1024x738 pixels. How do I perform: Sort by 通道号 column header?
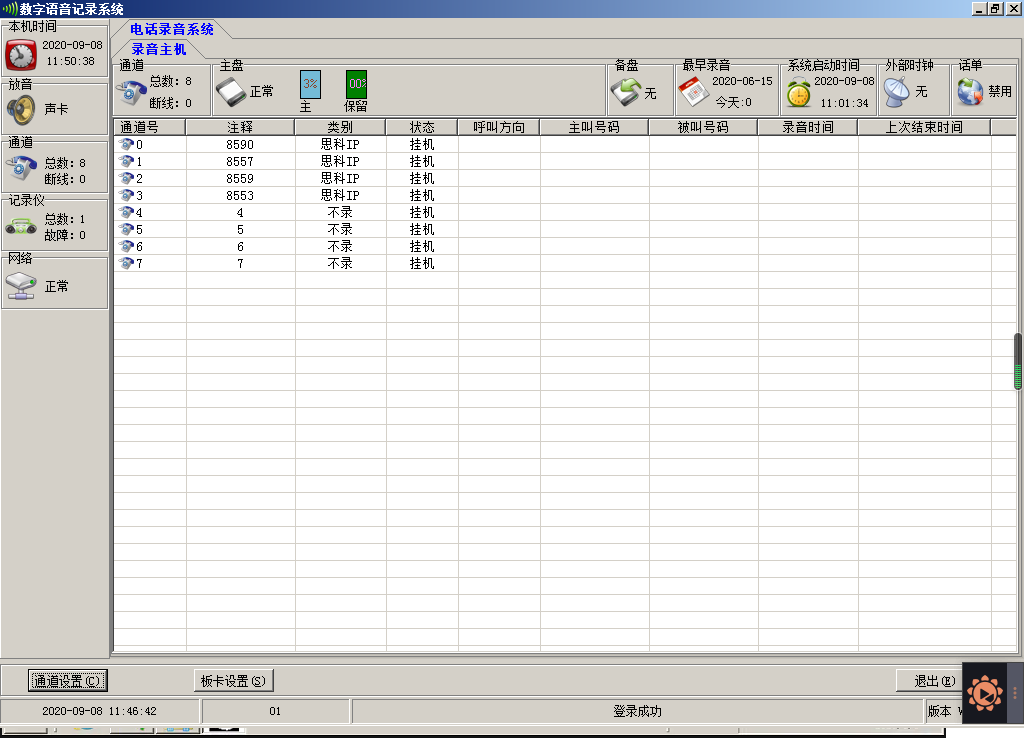pyautogui.click(x=150, y=127)
